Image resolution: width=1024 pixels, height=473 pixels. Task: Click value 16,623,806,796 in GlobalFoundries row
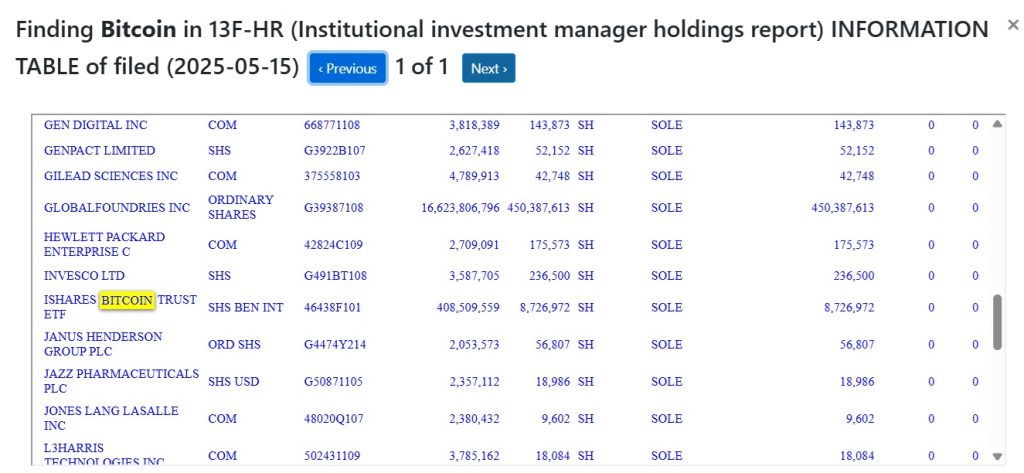click(x=460, y=208)
